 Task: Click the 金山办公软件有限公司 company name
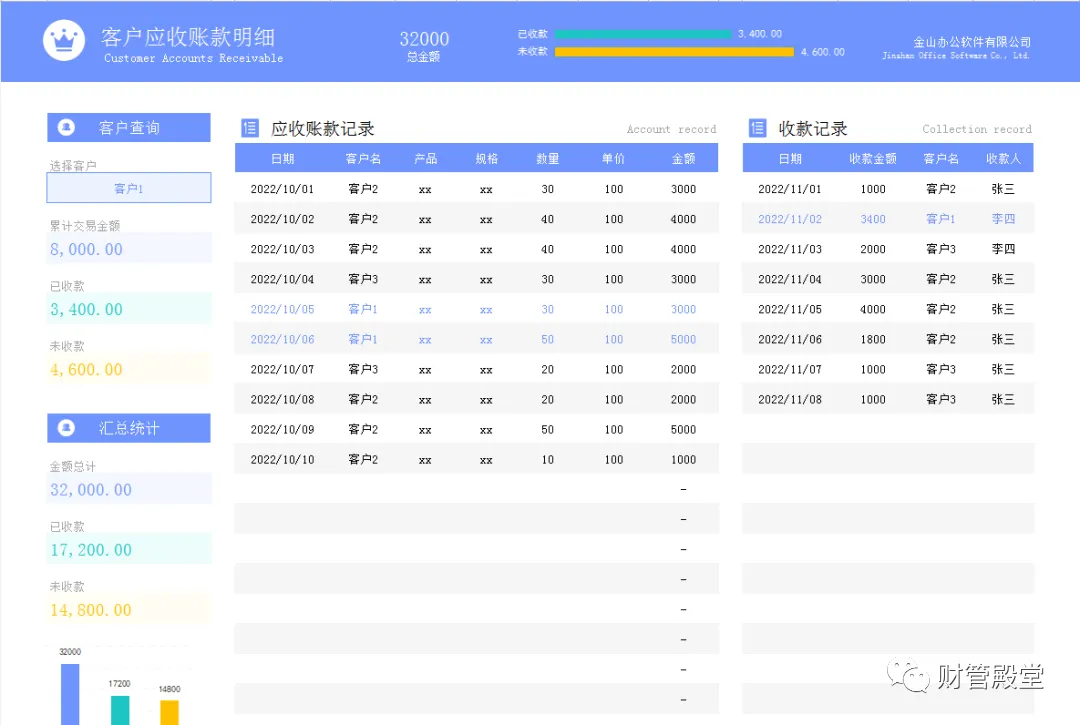pos(972,42)
